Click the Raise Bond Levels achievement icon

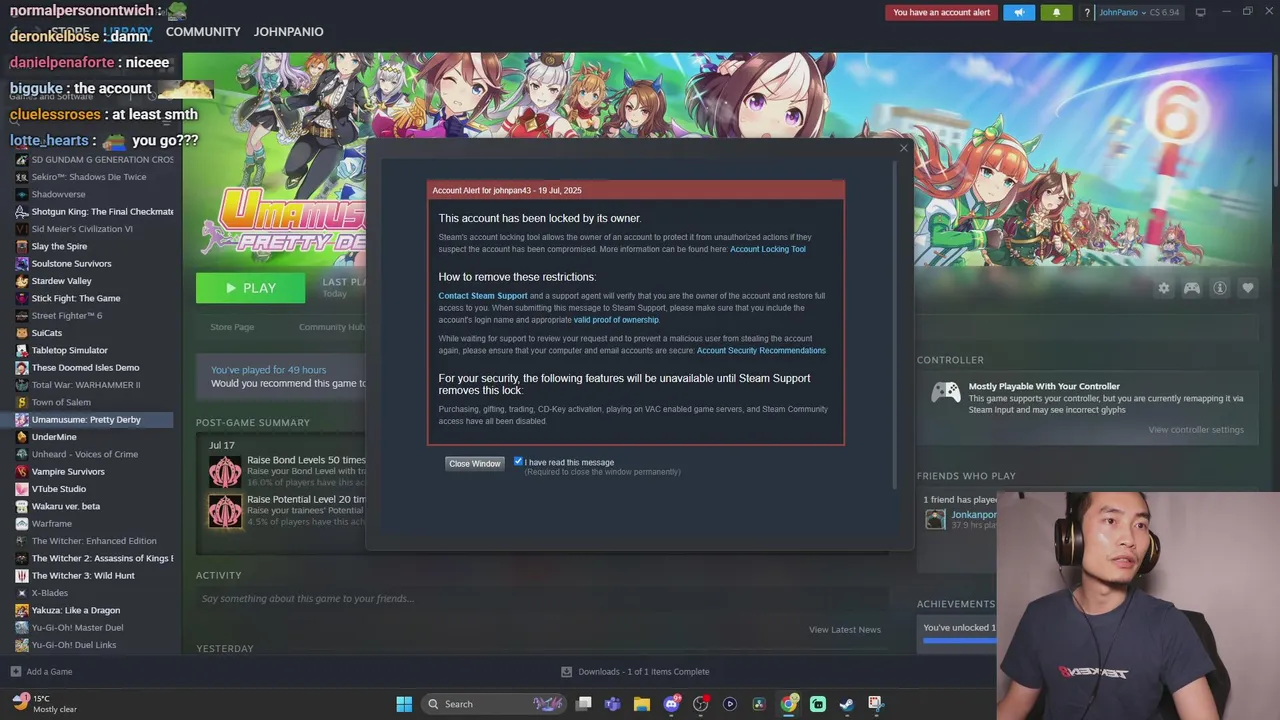[225, 471]
